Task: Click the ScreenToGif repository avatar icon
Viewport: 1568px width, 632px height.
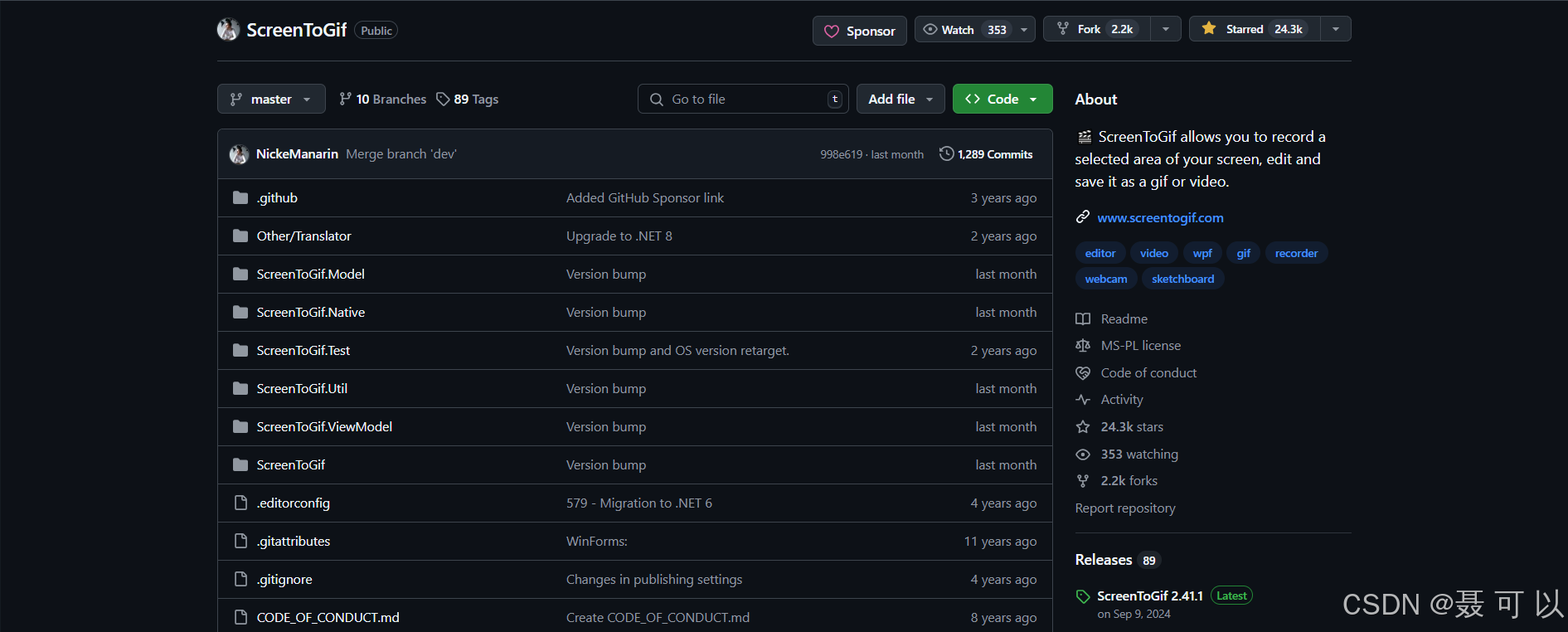Action: [x=229, y=30]
